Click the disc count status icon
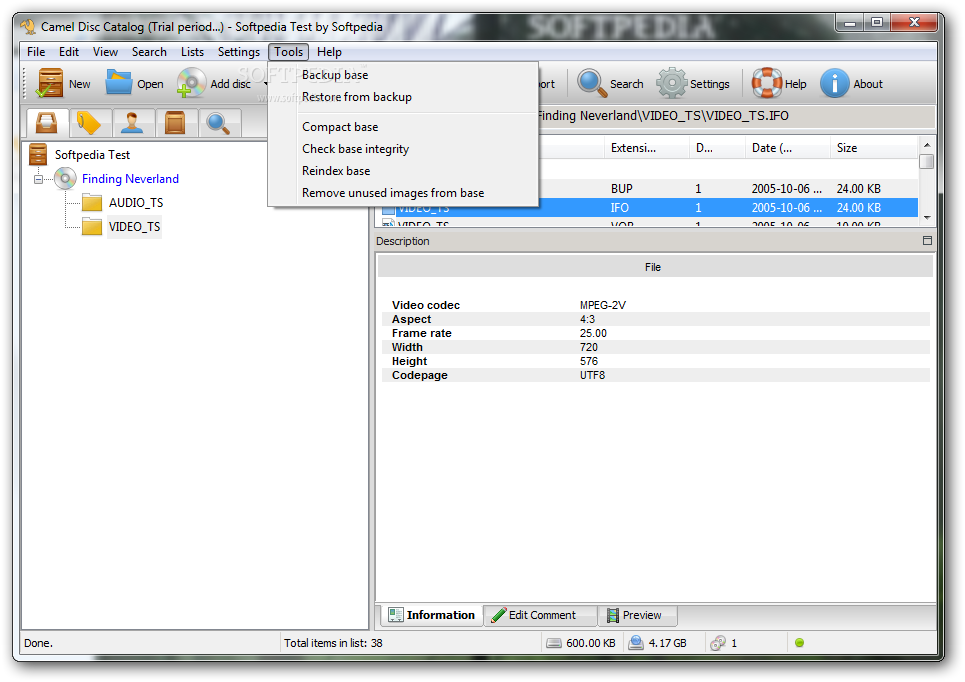The image size is (965, 682). click(x=718, y=643)
